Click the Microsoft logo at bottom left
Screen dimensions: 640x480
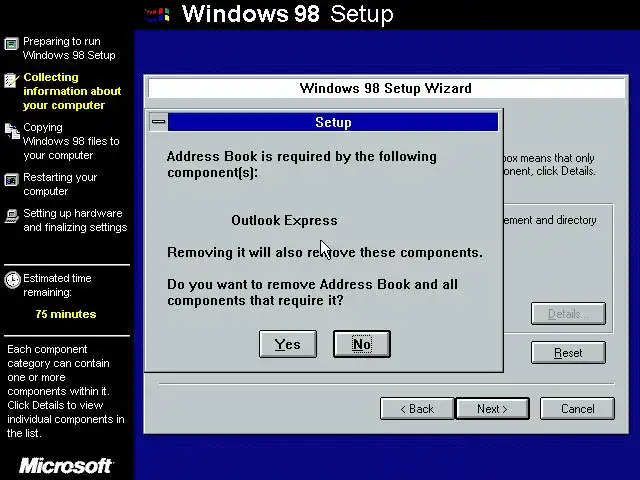click(67, 466)
